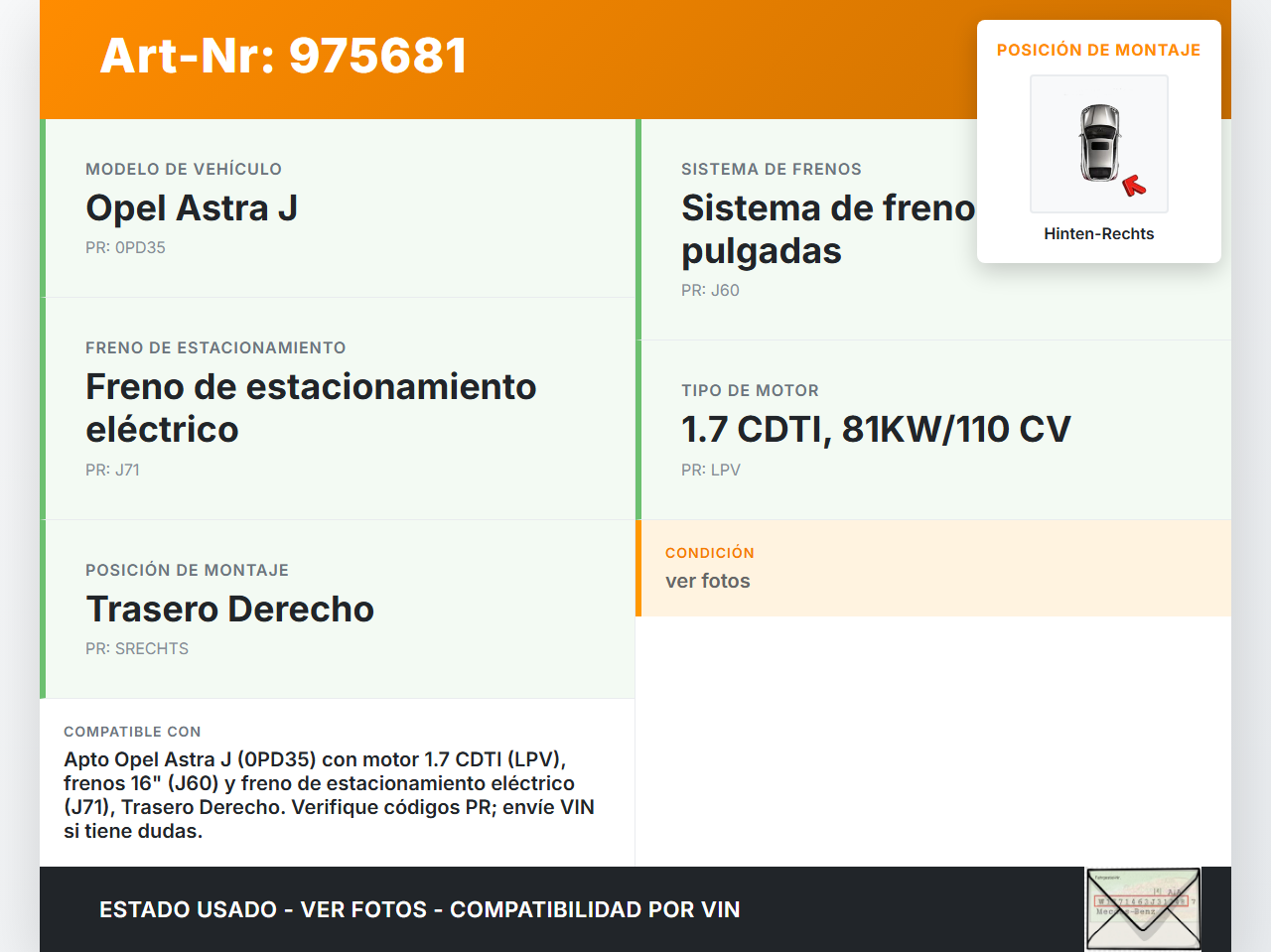The image size is (1271, 952).
Task: Click the PR: 0PD35 code
Action: coord(125,247)
